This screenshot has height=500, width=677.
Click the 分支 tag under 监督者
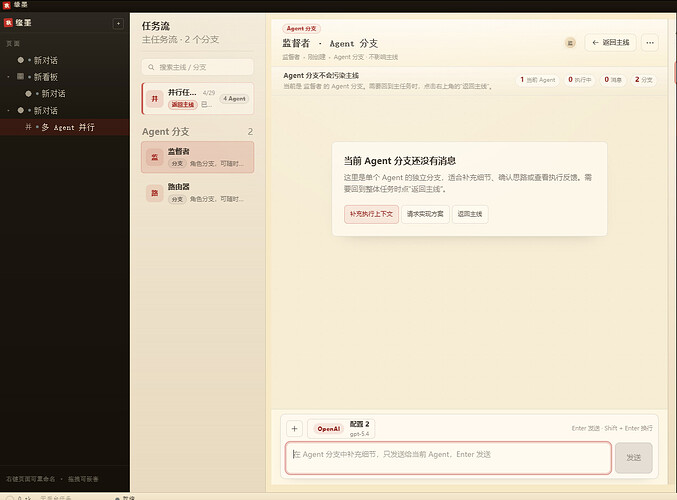[x=177, y=164]
